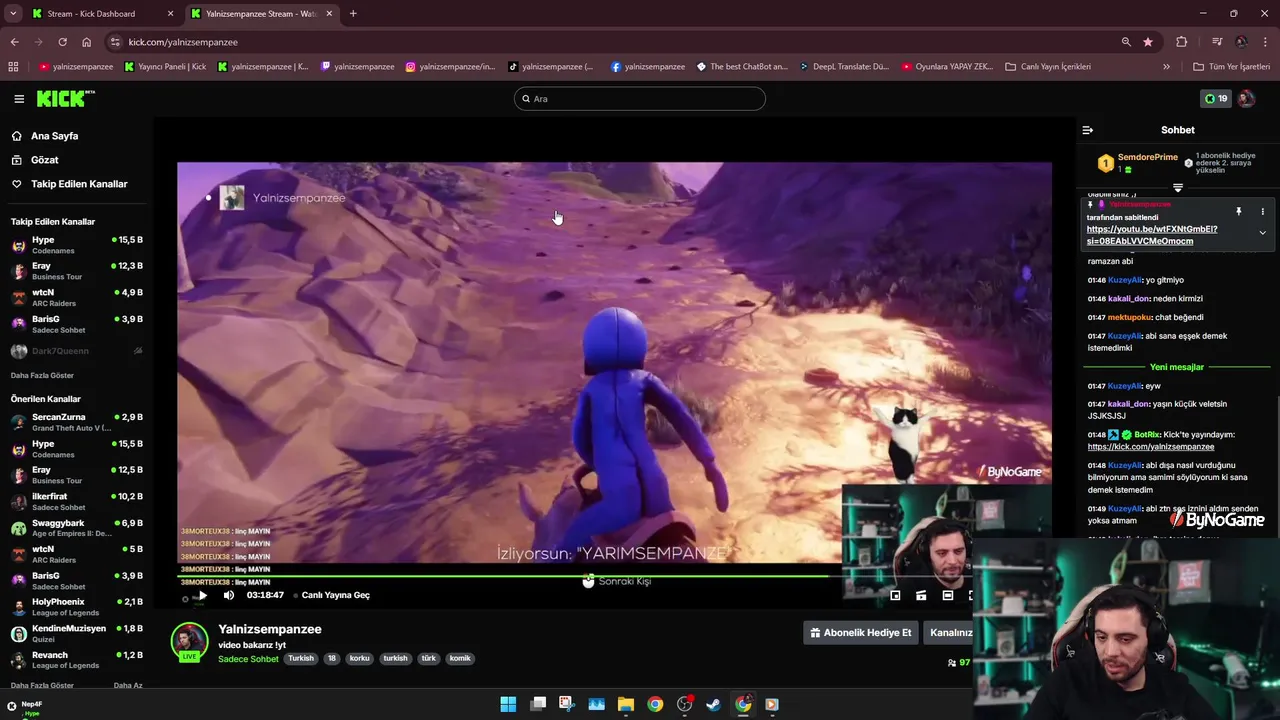Open Tüm Yer İşaretleri folder
Image resolution: width=1280 pixels, height=720 pixels.
pos(1231,67)
